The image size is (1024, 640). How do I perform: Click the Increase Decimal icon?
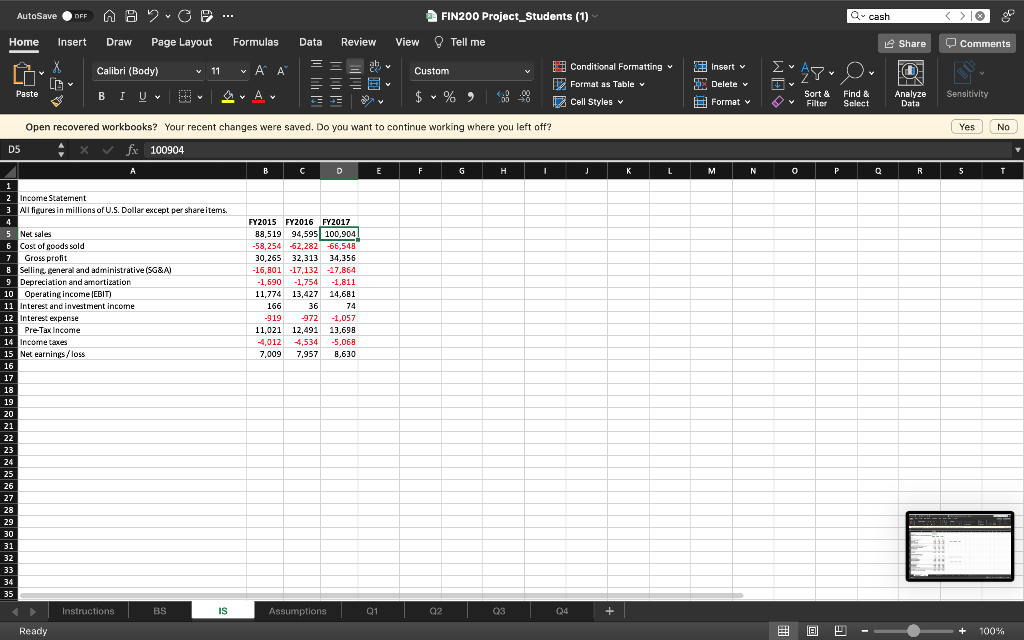tap(503, 96)
